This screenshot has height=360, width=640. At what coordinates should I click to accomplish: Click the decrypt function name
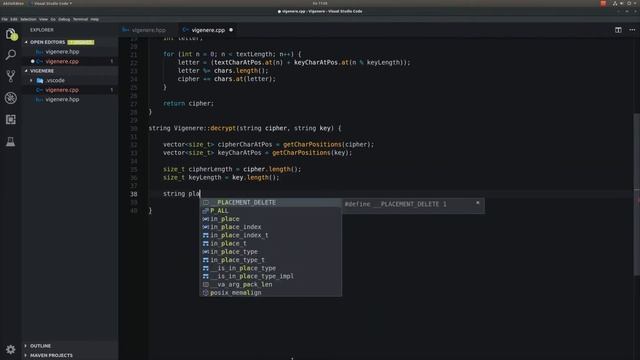(223, 128)
